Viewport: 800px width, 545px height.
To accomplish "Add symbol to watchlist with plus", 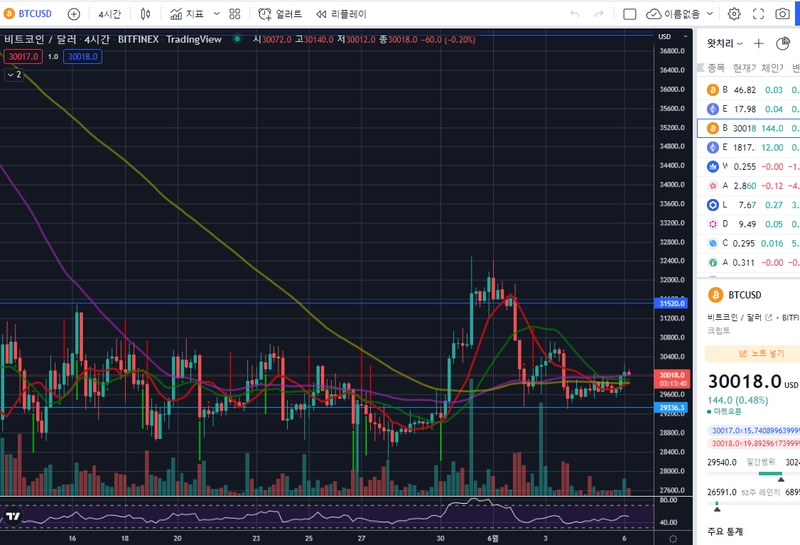I will (759, 44).
